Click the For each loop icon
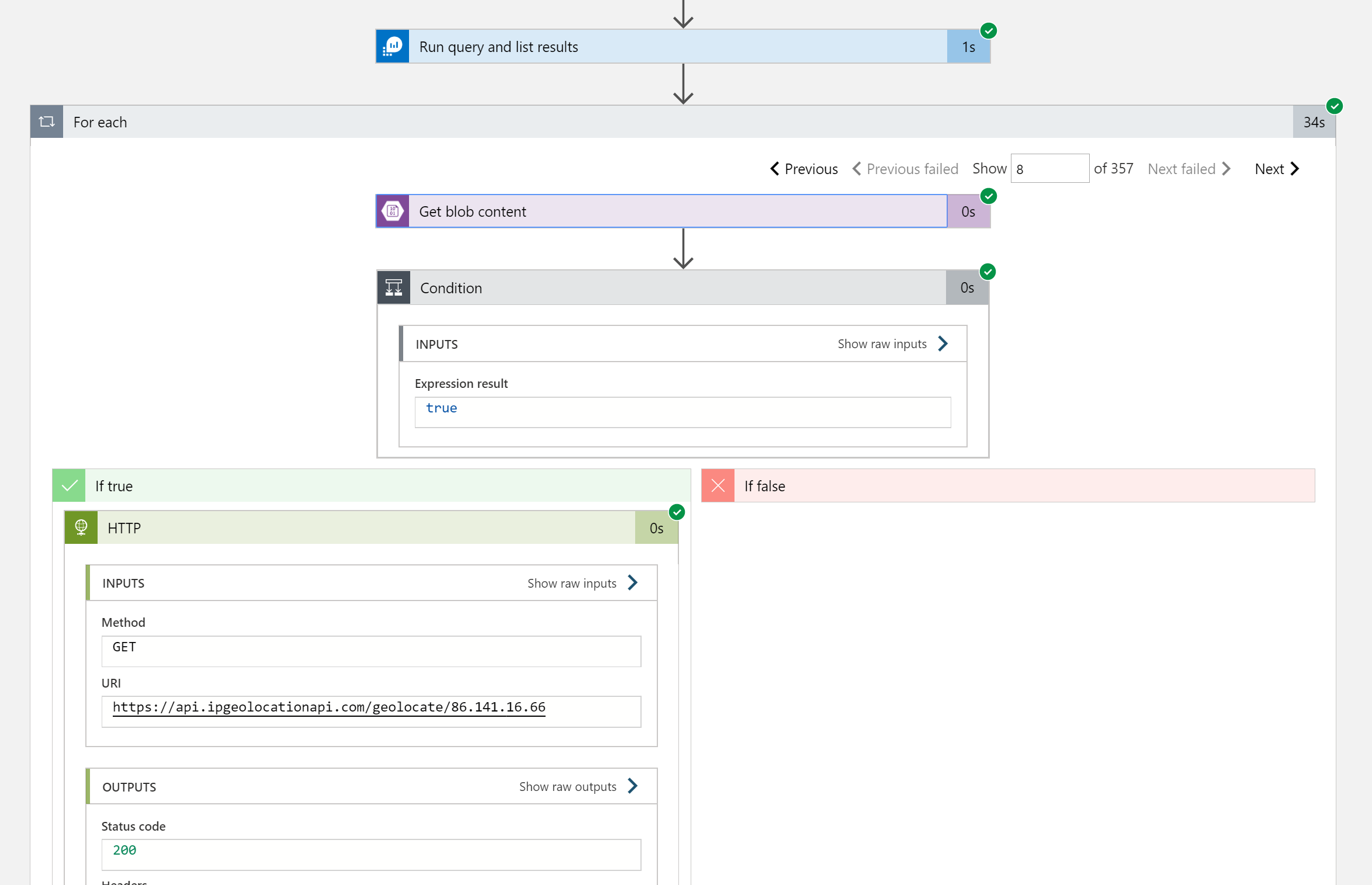This screenshot has width=1372, height=885. pyautogui.click(x=47, y=122)
